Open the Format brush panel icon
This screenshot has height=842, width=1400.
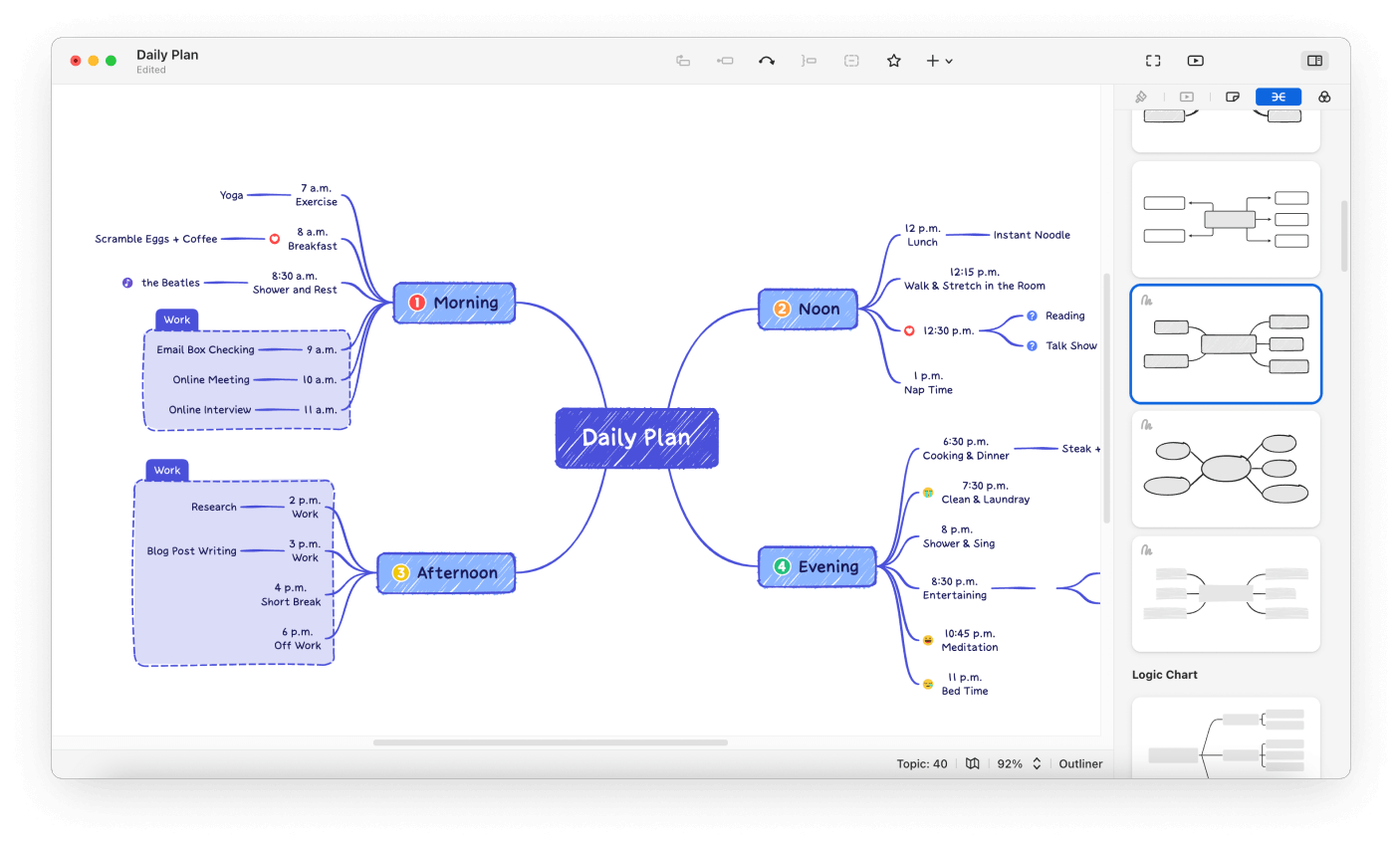pyautogui.click(x=1141, y=97)
